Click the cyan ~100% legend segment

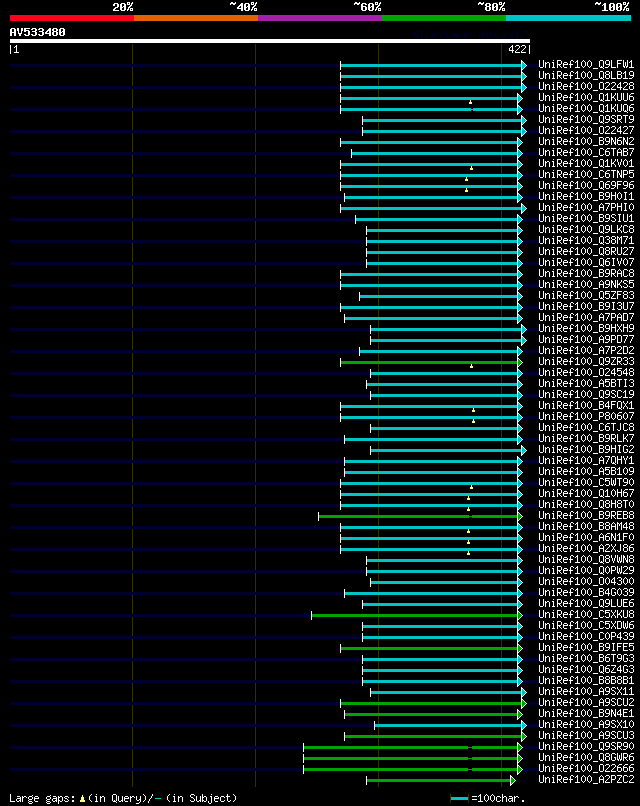point(569,18)
